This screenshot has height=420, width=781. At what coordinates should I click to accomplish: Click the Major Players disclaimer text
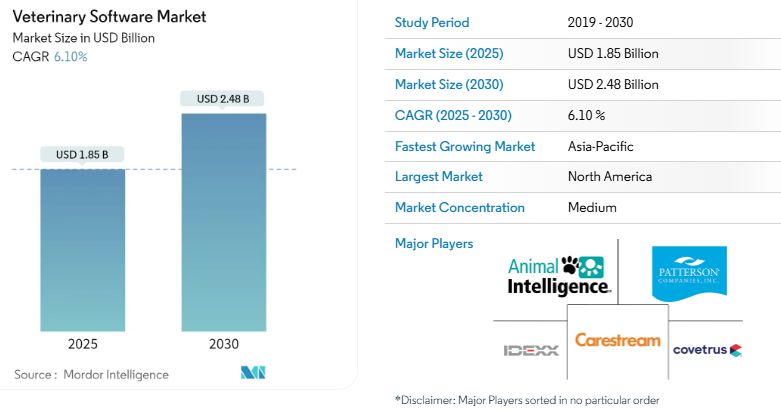[527, 400]
